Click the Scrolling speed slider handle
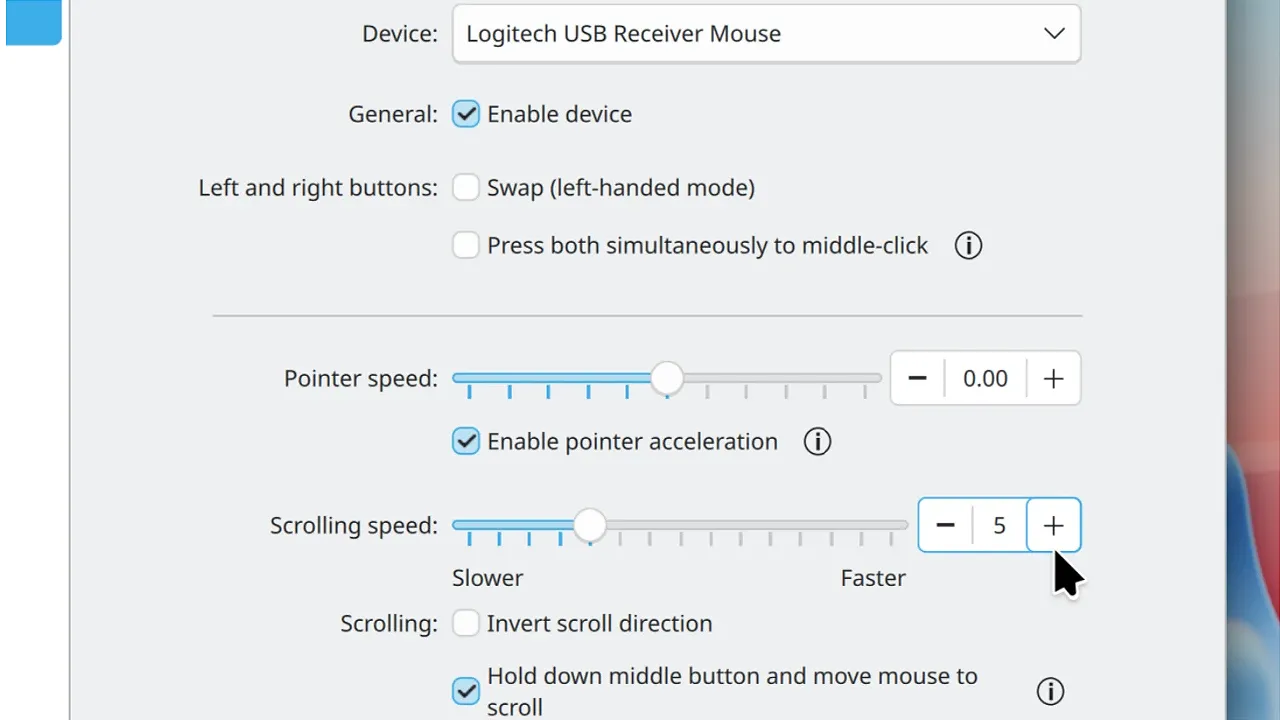 tap(590, 525)
